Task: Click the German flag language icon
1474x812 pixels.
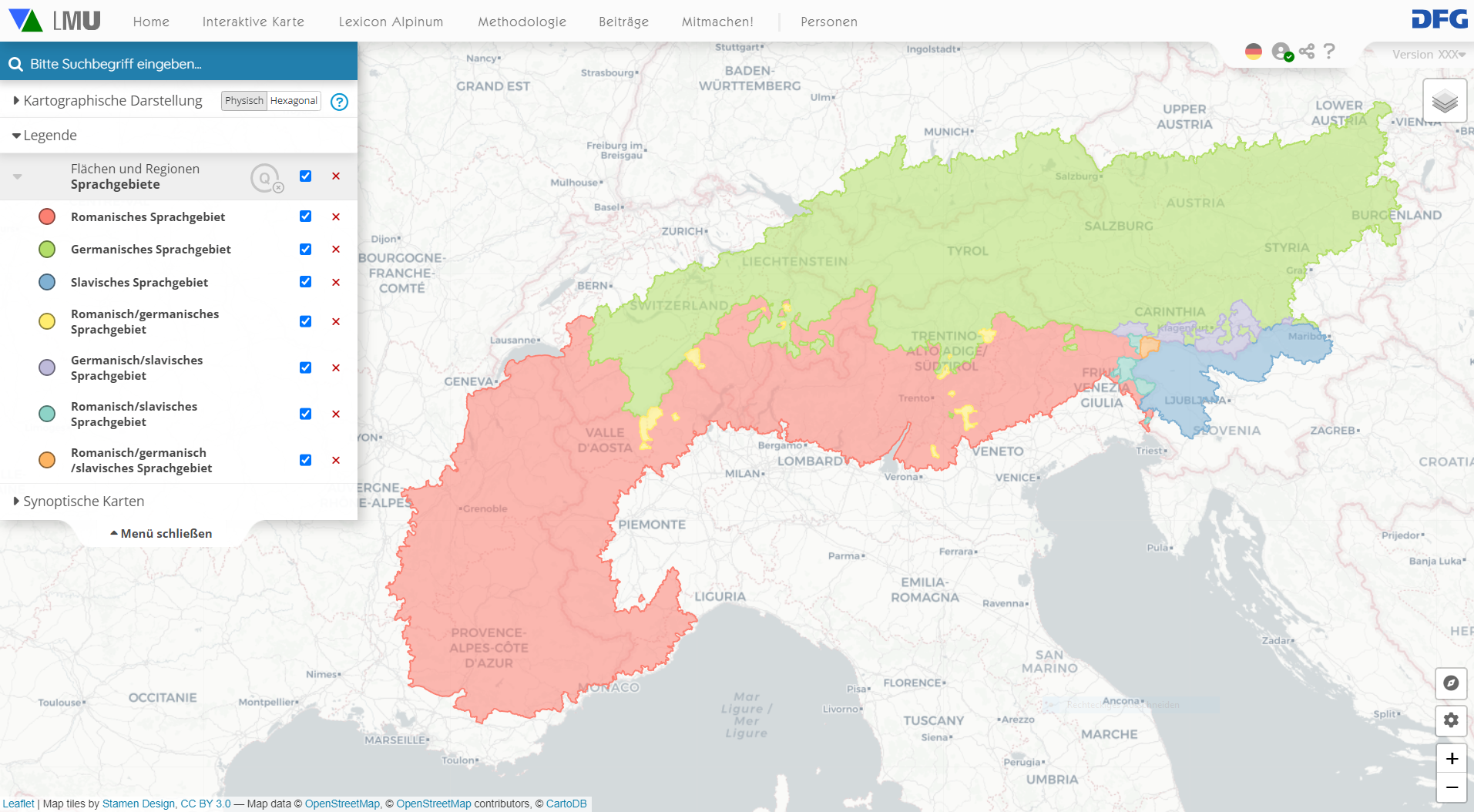Action: pyautogui.click(x=1254, y=52)
